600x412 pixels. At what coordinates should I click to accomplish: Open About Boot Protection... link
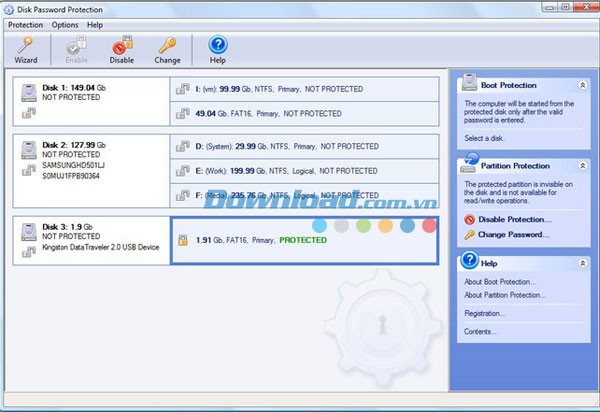click(500, 282)
